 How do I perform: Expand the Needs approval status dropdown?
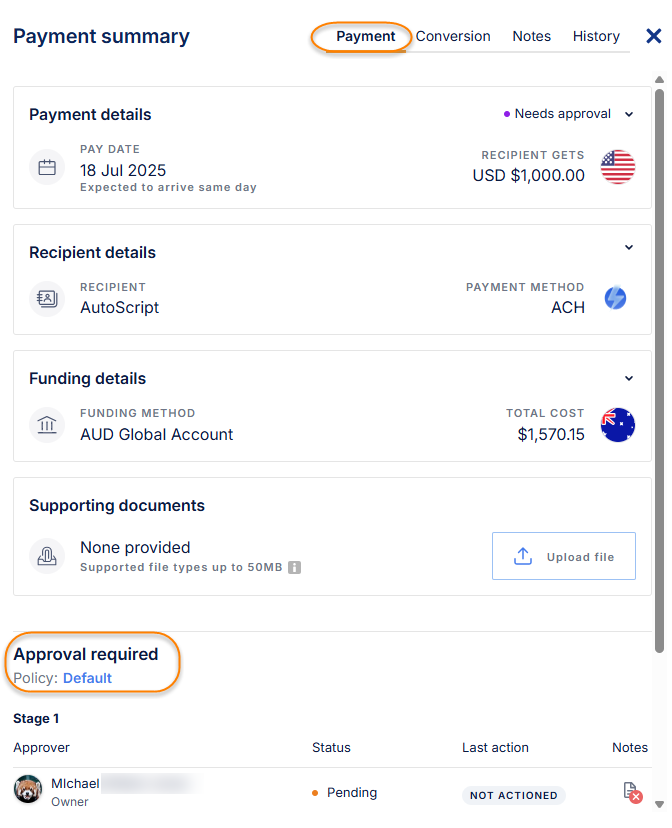(x=629, y=114)
